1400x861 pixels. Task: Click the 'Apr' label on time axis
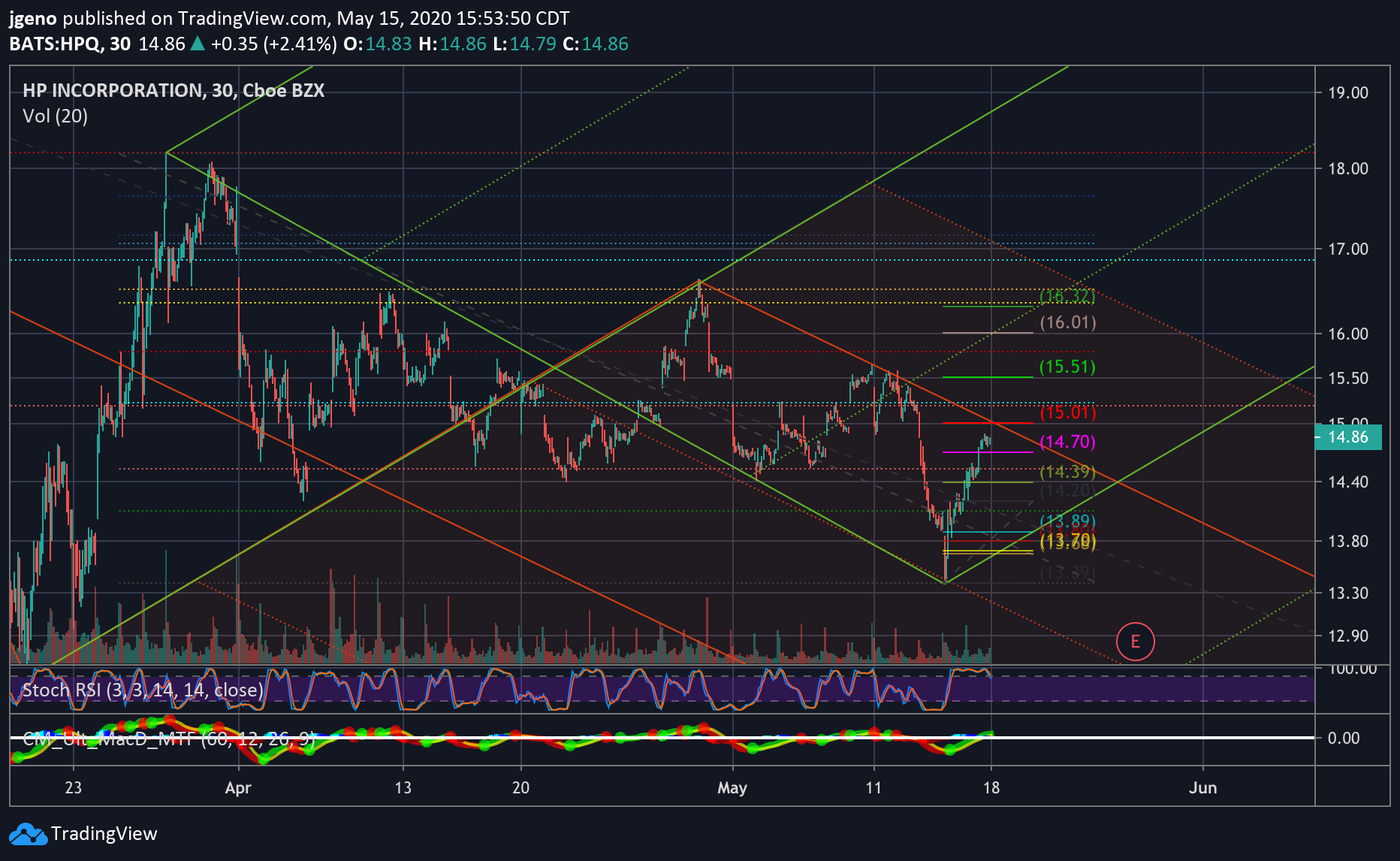pyautogui.click(x=238, y=788)
